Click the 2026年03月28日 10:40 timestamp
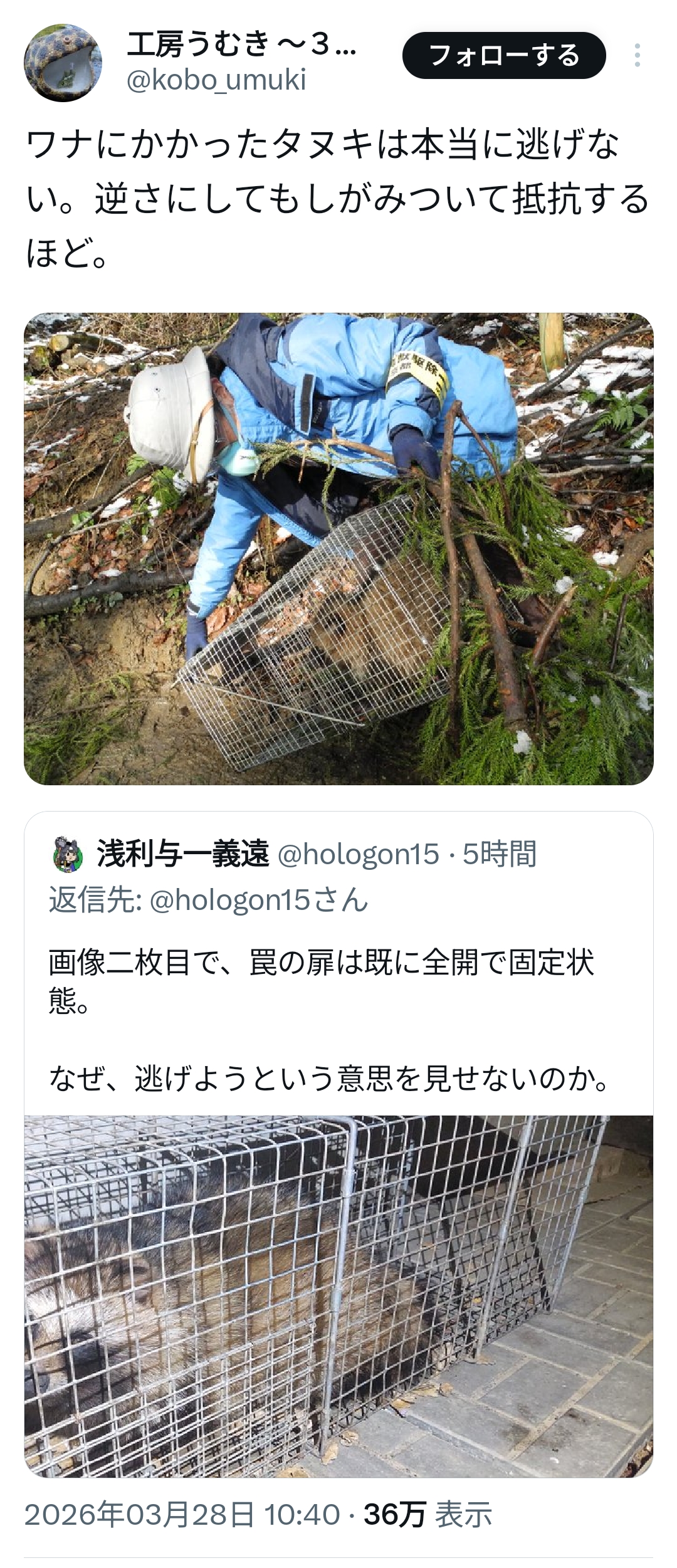The width and height of the screenshot is (677, 1568). tap(182, 1515)
